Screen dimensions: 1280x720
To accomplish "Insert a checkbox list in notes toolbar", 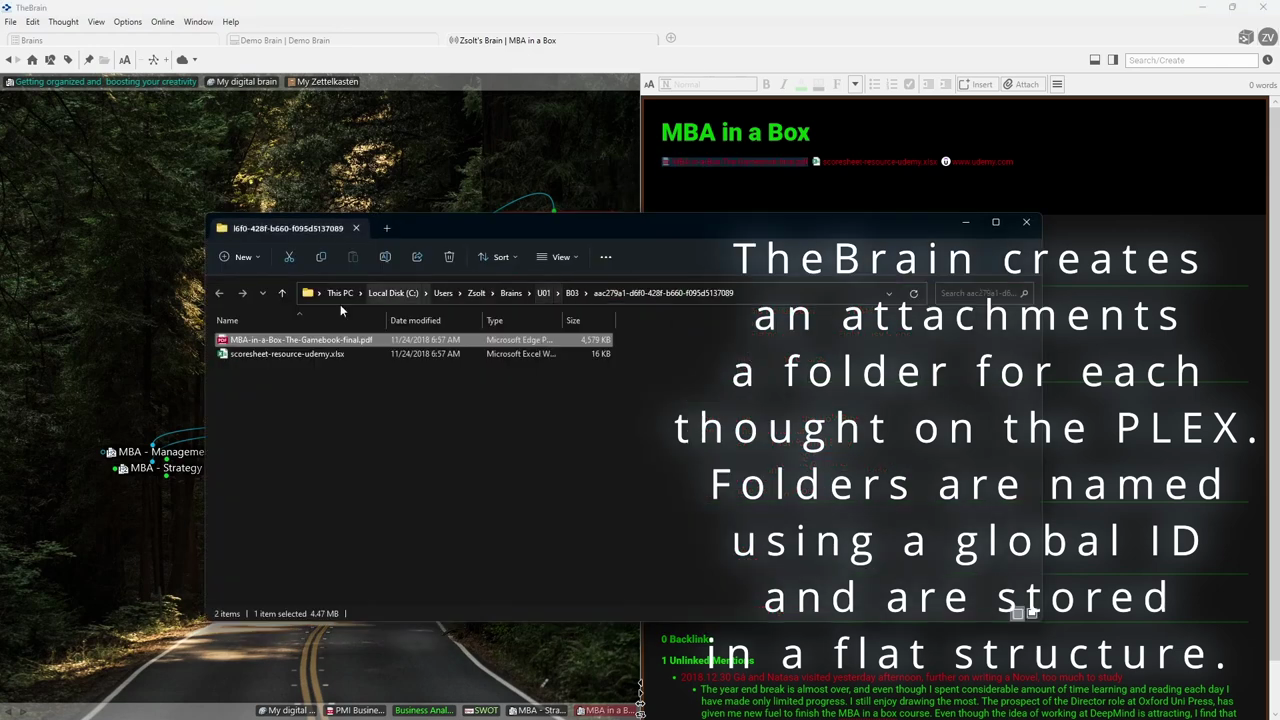I will (909, 84).
